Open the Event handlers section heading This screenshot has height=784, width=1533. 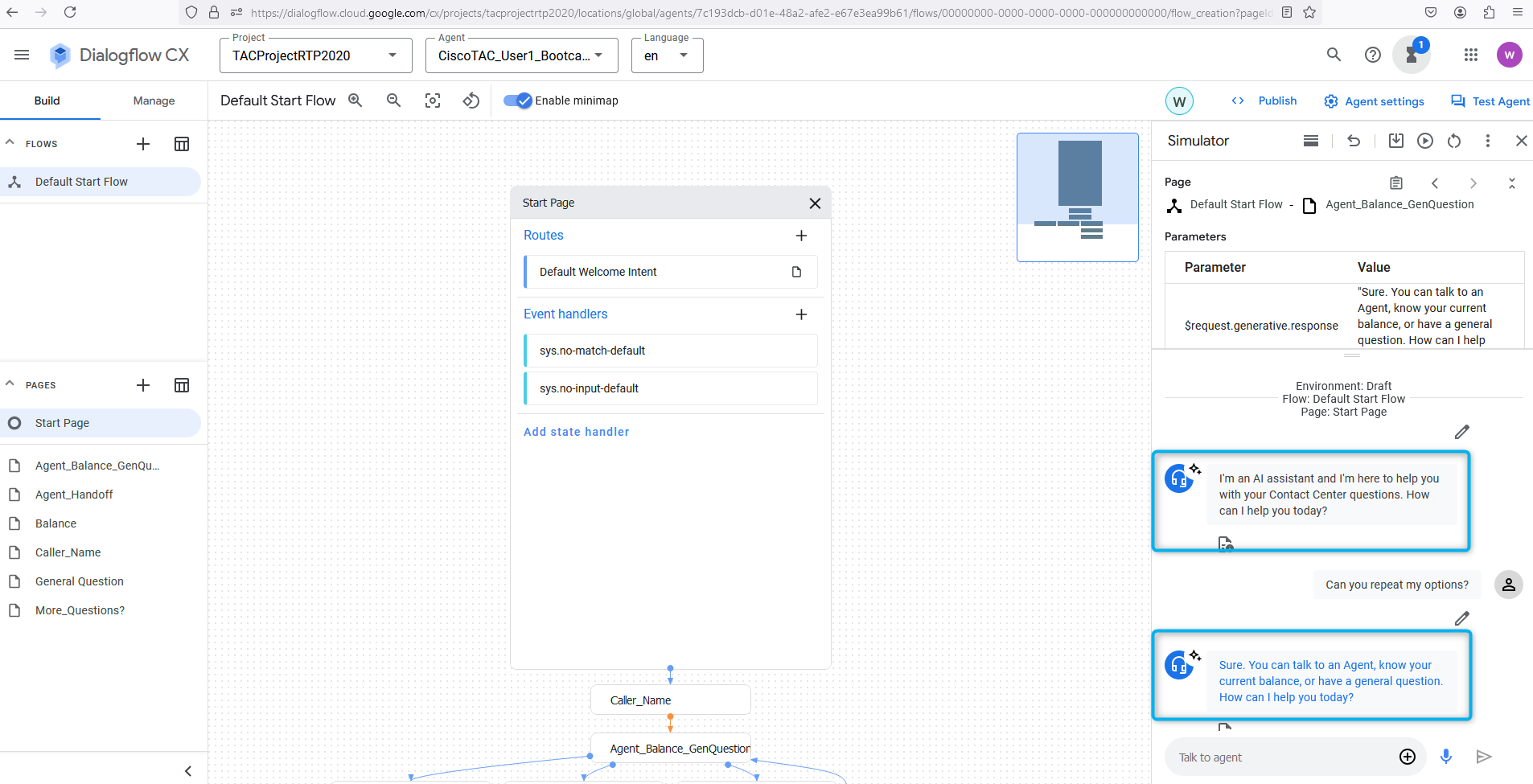coord(565,314)
